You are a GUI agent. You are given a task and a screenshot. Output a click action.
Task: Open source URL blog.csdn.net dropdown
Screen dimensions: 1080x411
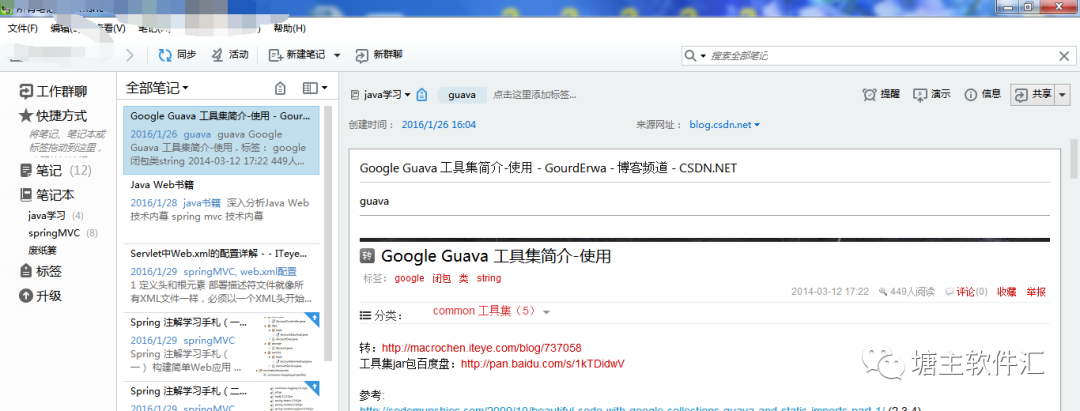click(x=725, y=125)
